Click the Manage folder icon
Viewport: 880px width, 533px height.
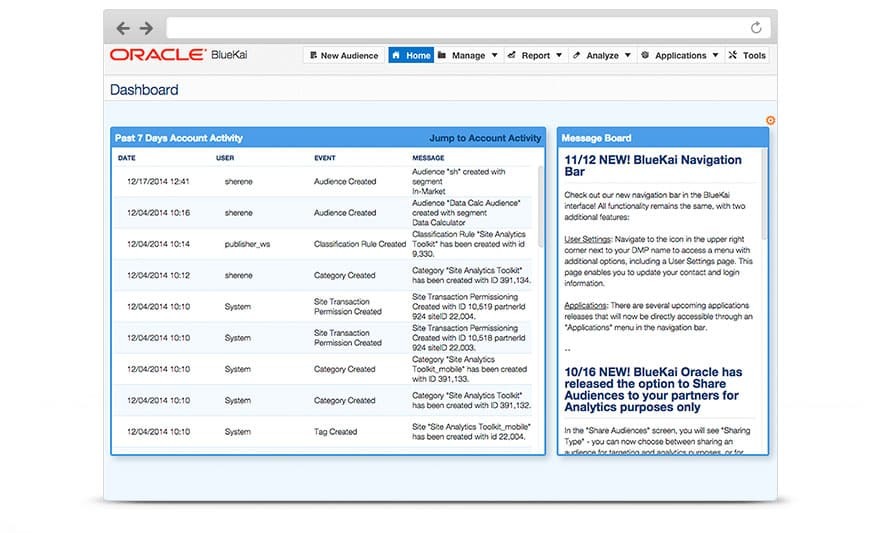[x=442, y=56]
